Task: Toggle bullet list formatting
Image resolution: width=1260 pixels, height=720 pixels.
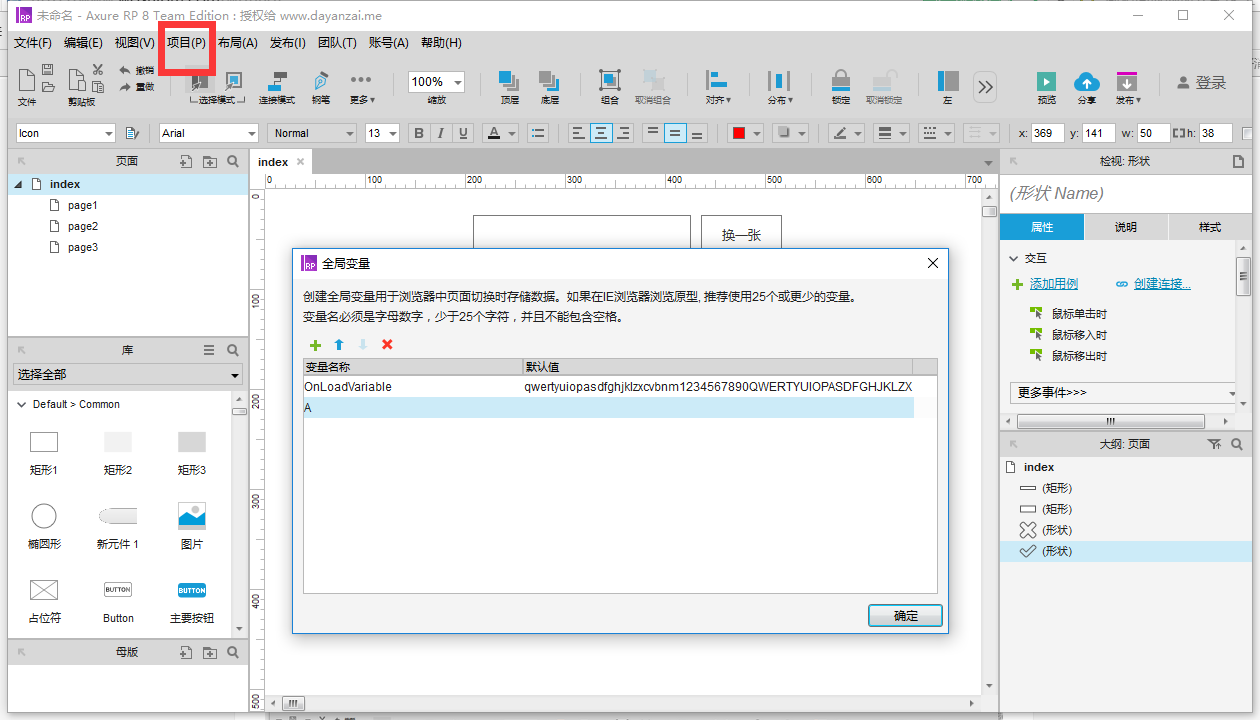Action: pyautogui.click(x=538, y=133)
